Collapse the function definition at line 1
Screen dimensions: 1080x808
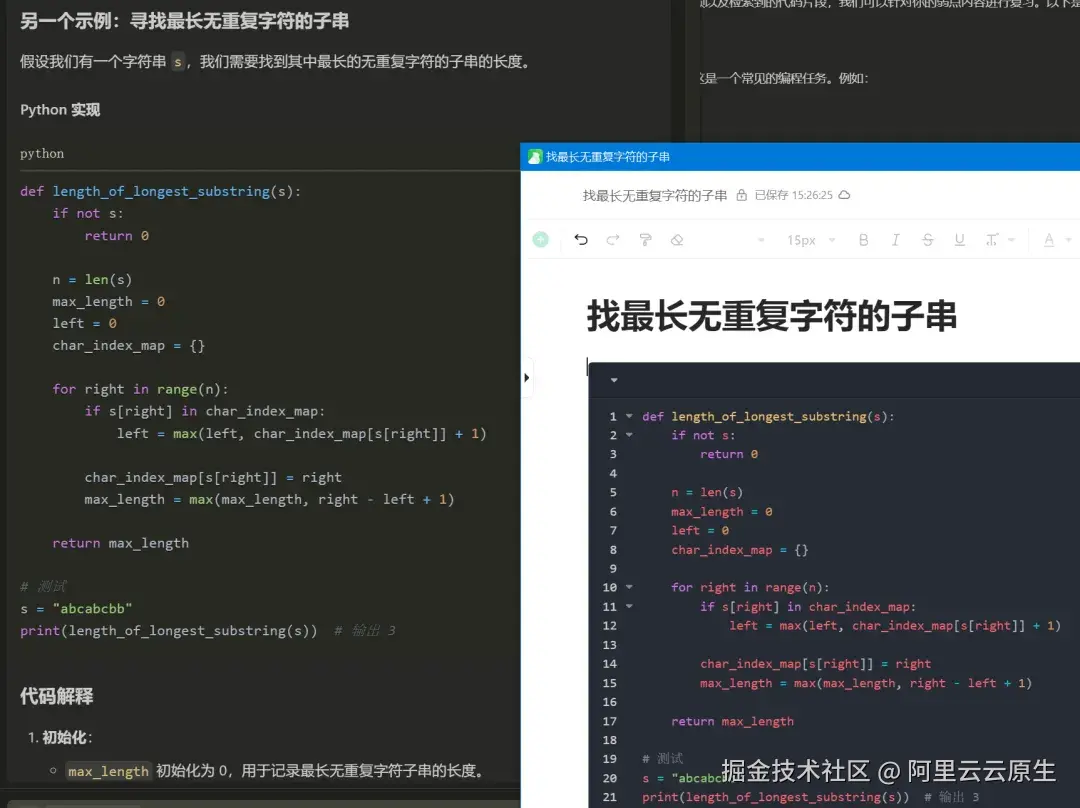tap(631, 416)
